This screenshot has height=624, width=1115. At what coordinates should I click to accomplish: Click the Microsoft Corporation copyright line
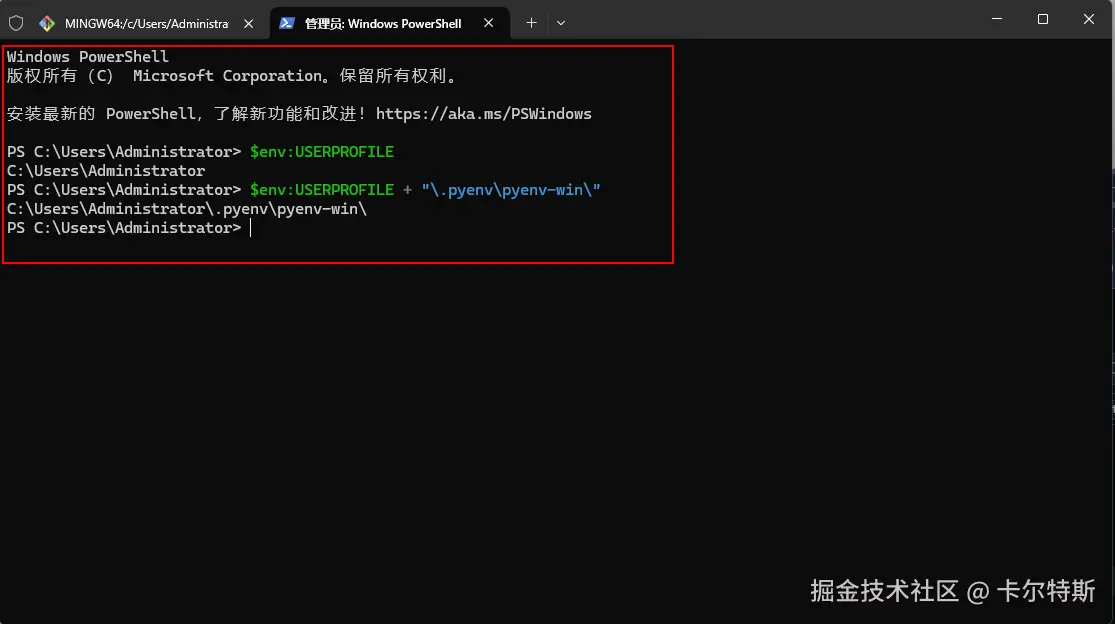point(233,76)
